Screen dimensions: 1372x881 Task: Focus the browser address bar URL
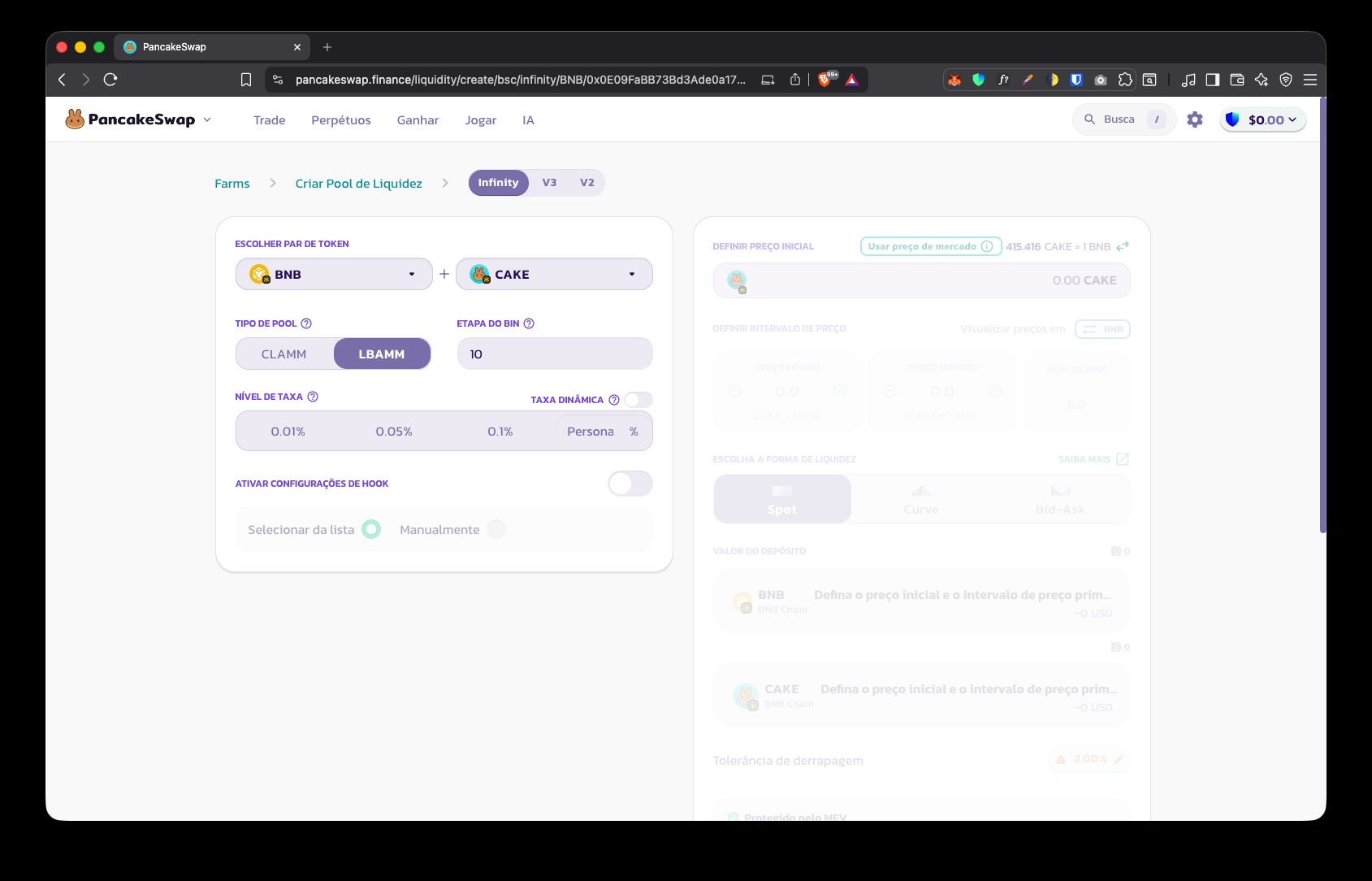point(521,80)
